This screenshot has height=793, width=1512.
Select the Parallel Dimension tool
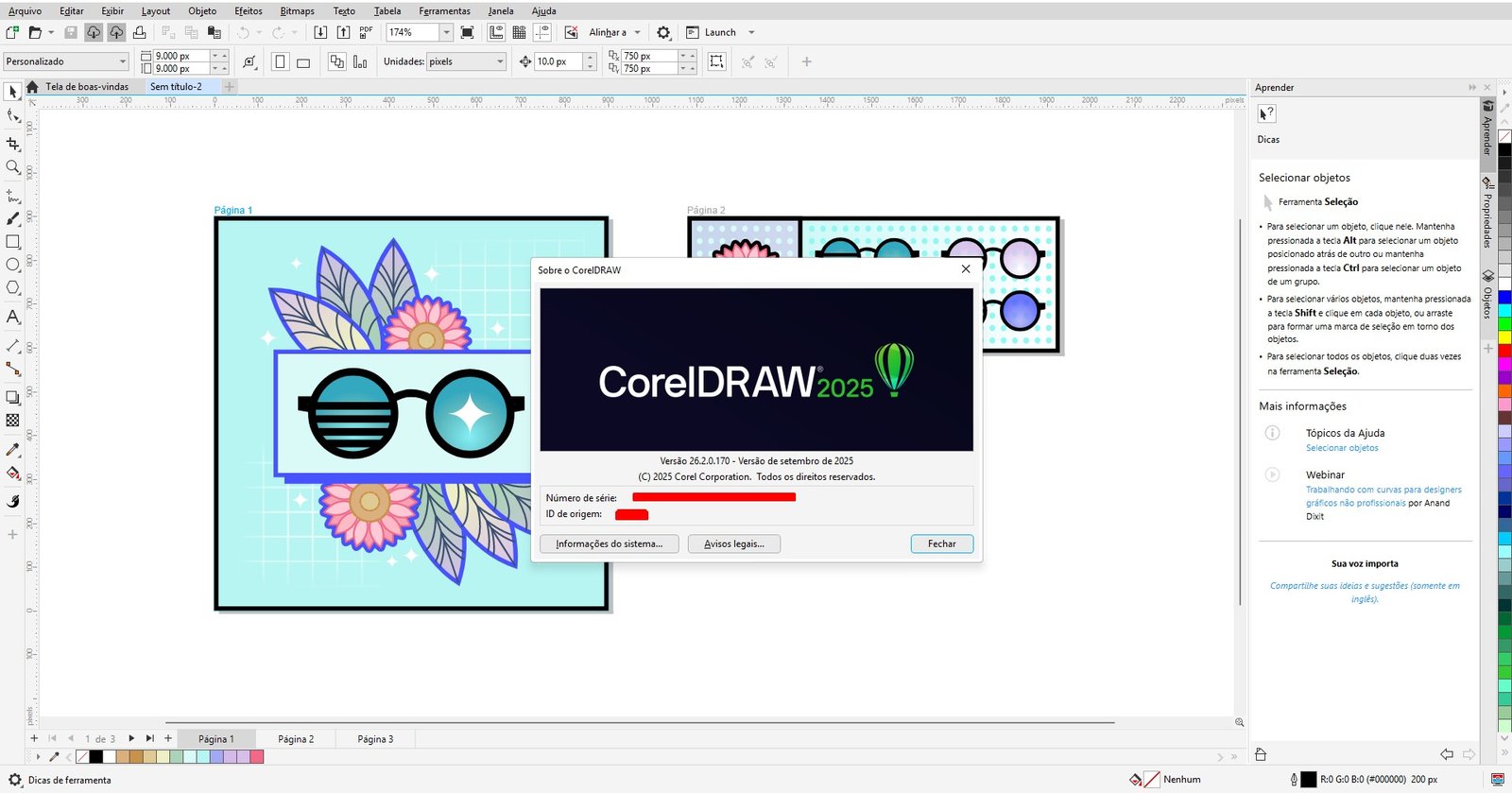click(12, 346)
